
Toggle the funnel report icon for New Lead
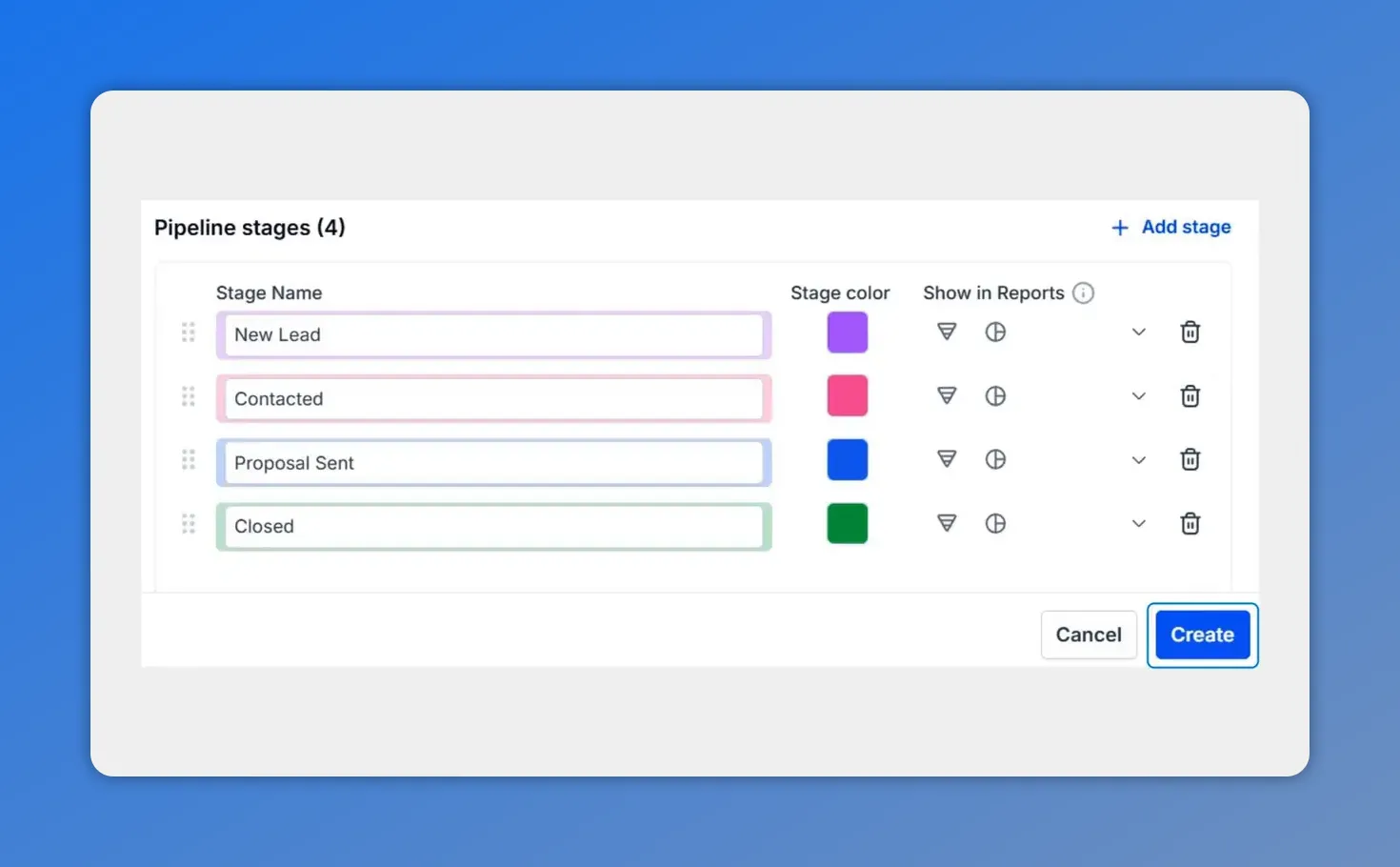point(946,332)
